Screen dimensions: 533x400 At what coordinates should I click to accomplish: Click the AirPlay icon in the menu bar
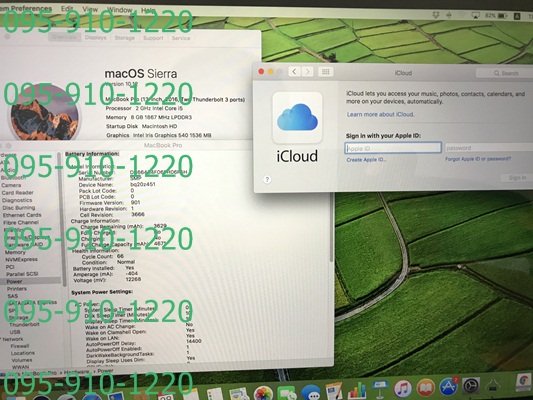(x=475, y=15)
